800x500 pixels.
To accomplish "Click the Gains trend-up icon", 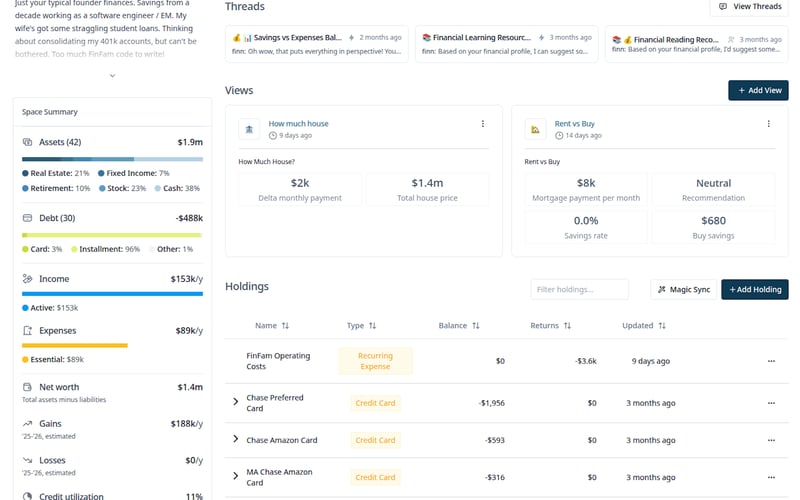I will click(28, 423).
